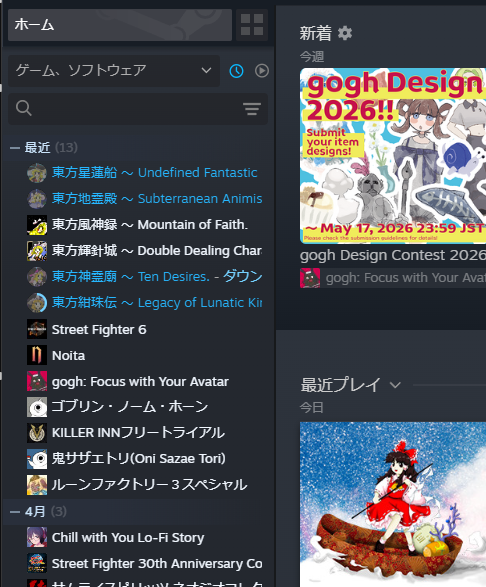Open the 新着 settings gear
Image resolution: width=486 pixels, height=587 pixels.
(x=345, y=33)
